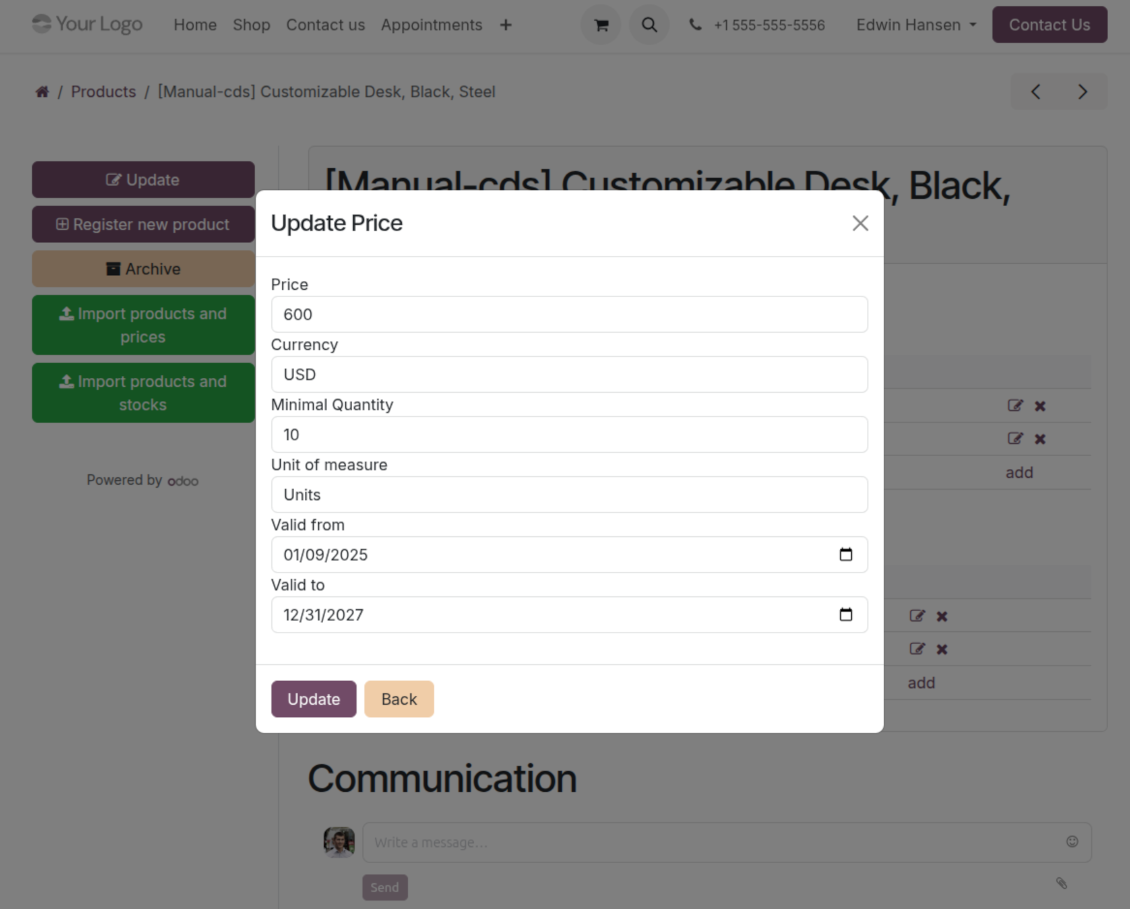Click the paperclip attachment icon

[x=1061, y=883]
